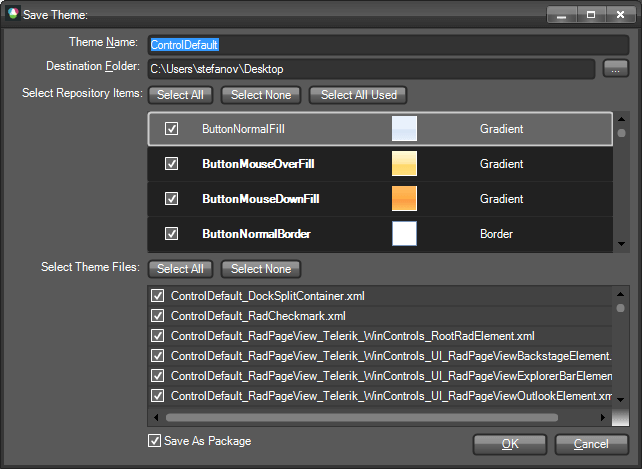The height and width of the screenshot is (469, 642).
Task: Click the Border type label of ButtonNormalBorder
Action: (496, 234)
